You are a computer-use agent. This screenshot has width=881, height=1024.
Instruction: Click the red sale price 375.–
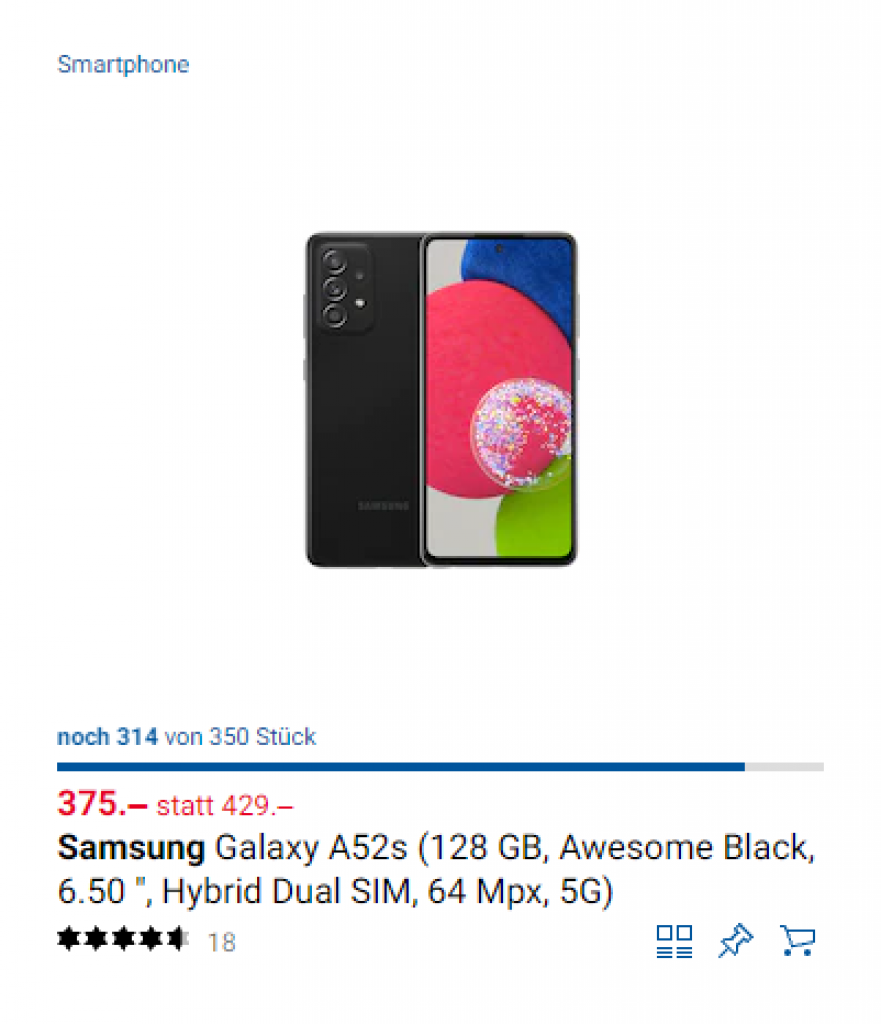tap(102, 803)
